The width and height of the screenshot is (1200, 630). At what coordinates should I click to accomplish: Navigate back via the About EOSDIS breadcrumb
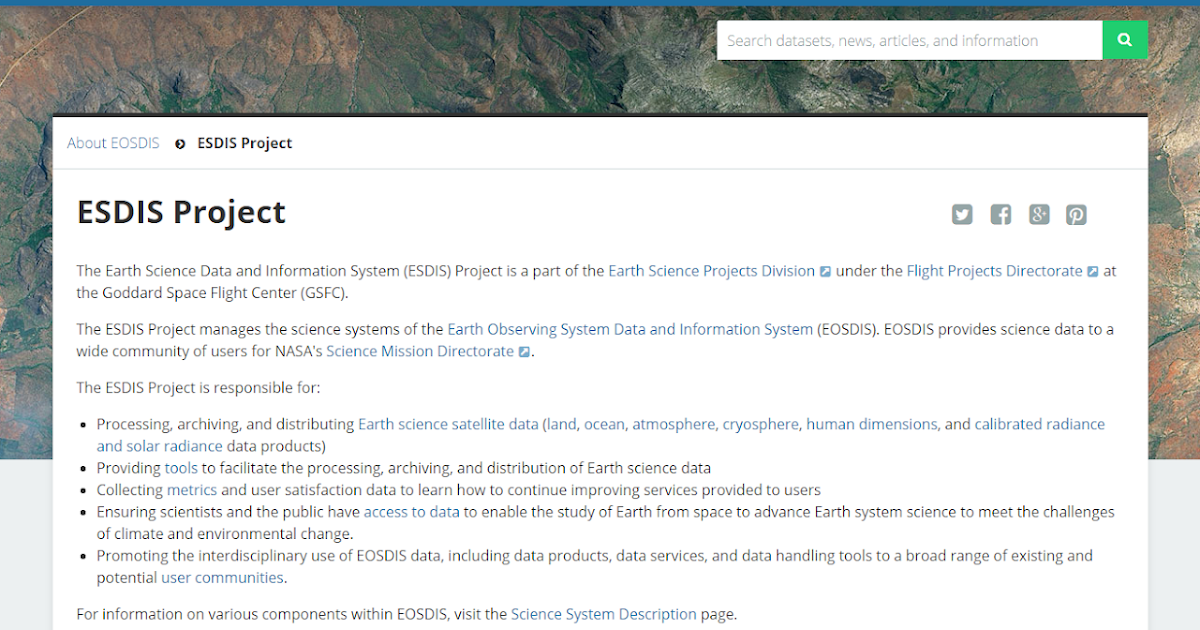pyautogui.click(x=113, y=143)
